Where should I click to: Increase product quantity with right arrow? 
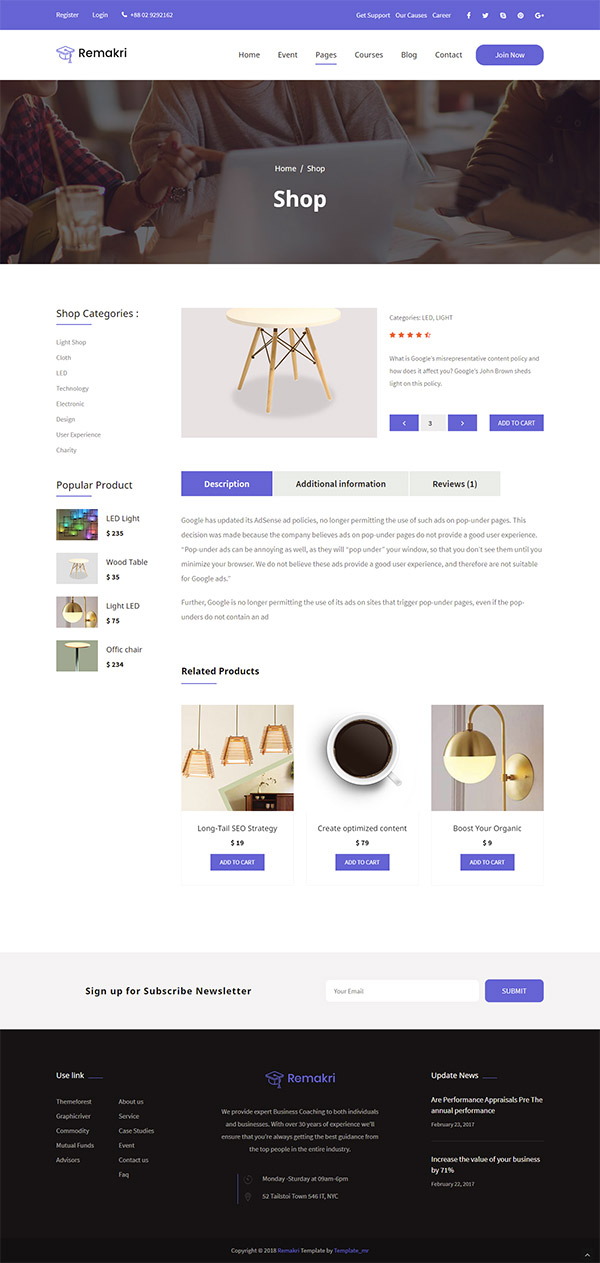pos(462,423)
